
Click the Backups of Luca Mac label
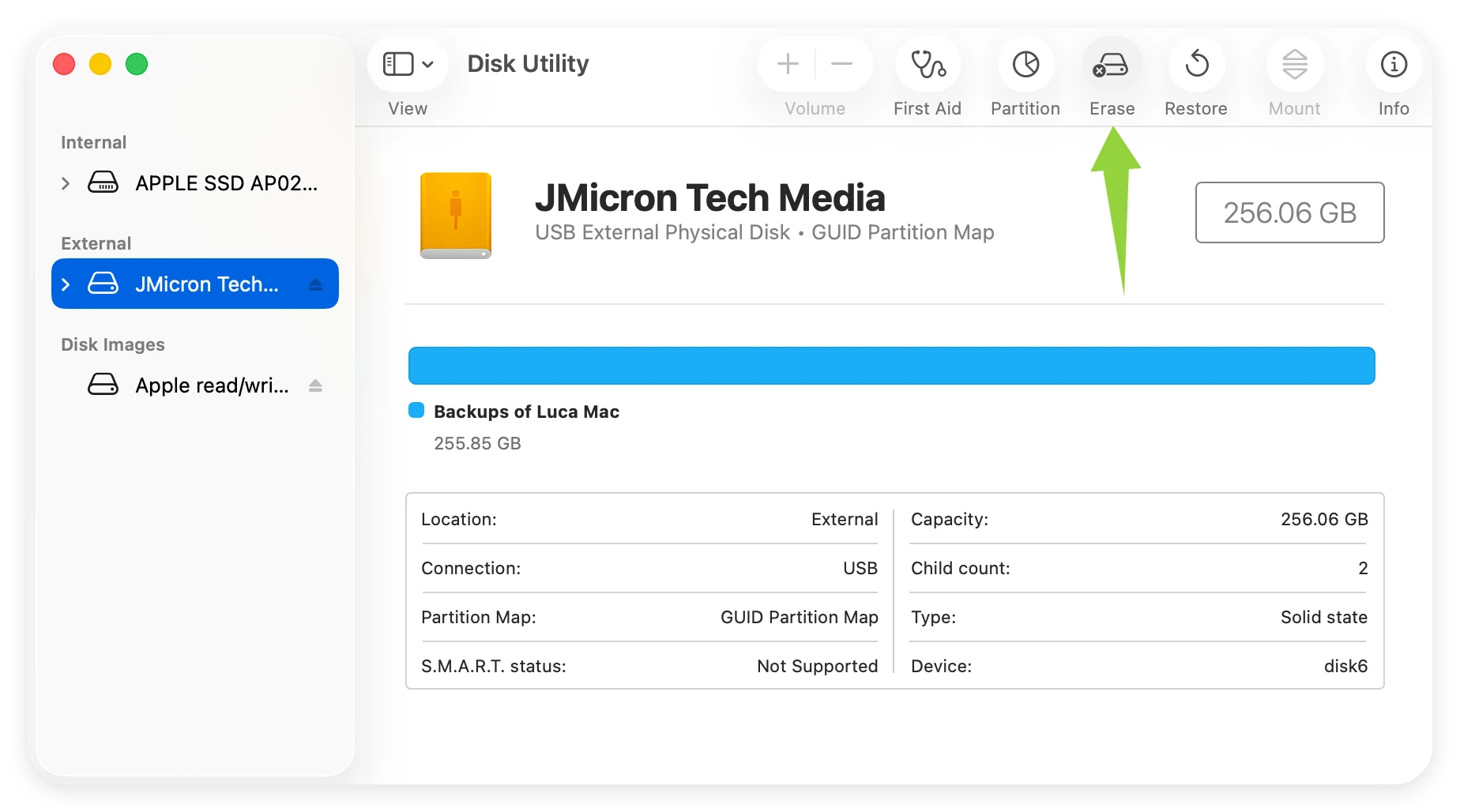coord(526,412)
